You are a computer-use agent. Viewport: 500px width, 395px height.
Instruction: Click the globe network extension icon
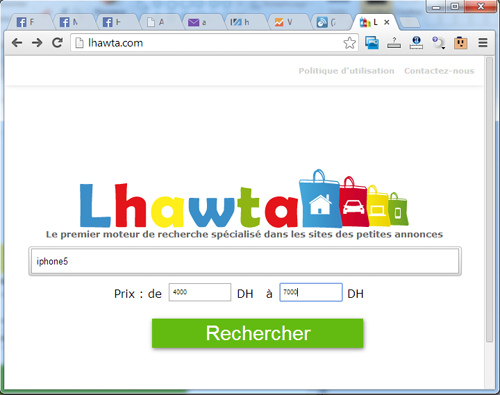click(416, 43)
